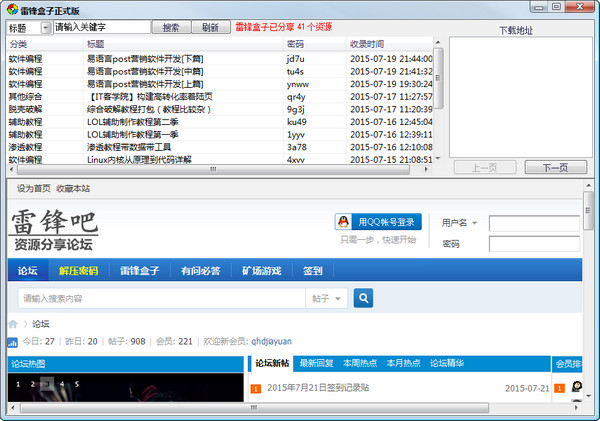Screen dimensions: 600x421
Task: Switch to 本周热点 tab
Action: (x=360, y=363)
